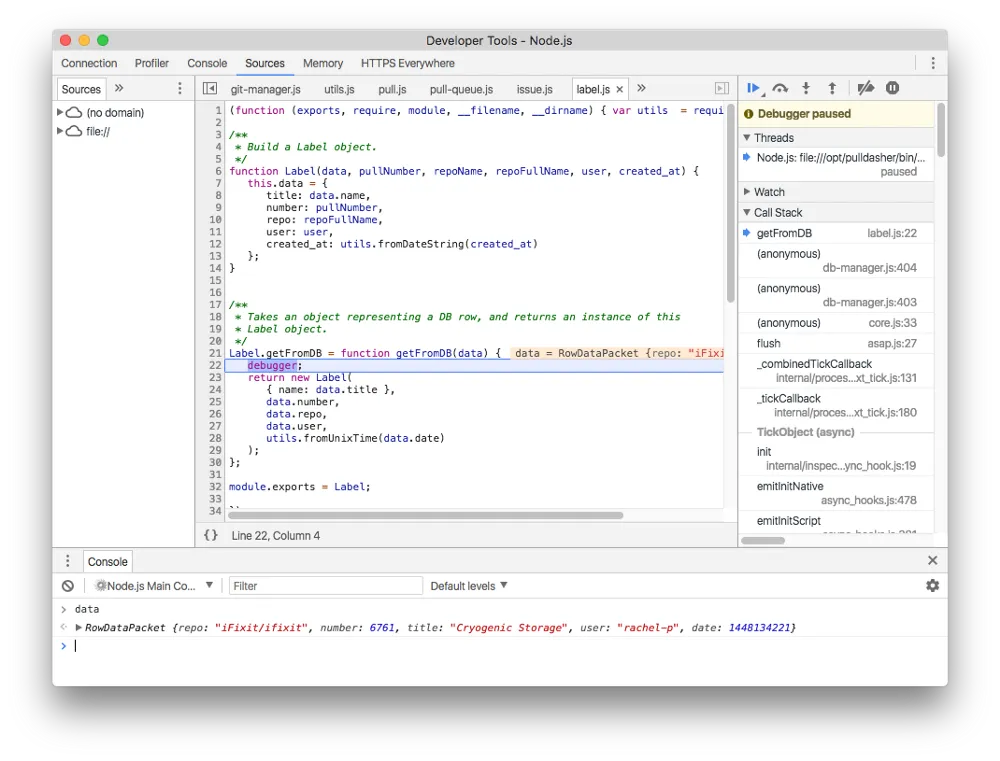Image resolution: width=1000 pixels, height=761 pixels.
Task: Select the _tickCallback frame
Action: point(836,405)
